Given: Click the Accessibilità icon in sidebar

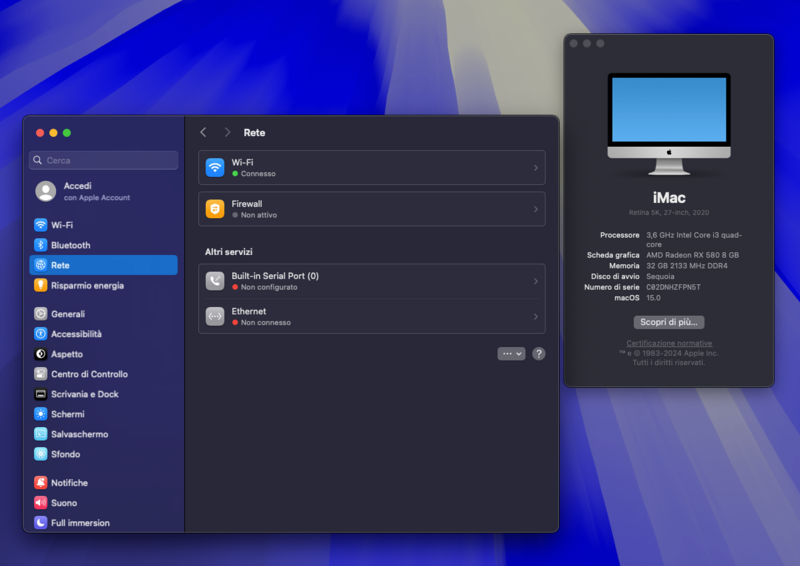Looking at the screenshot, I should [40, 334].
